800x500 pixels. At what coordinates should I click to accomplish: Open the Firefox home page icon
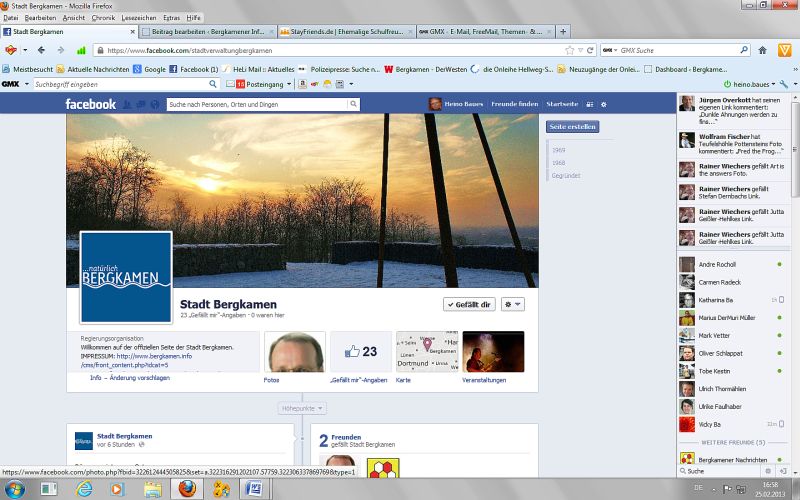coord(762,50)
